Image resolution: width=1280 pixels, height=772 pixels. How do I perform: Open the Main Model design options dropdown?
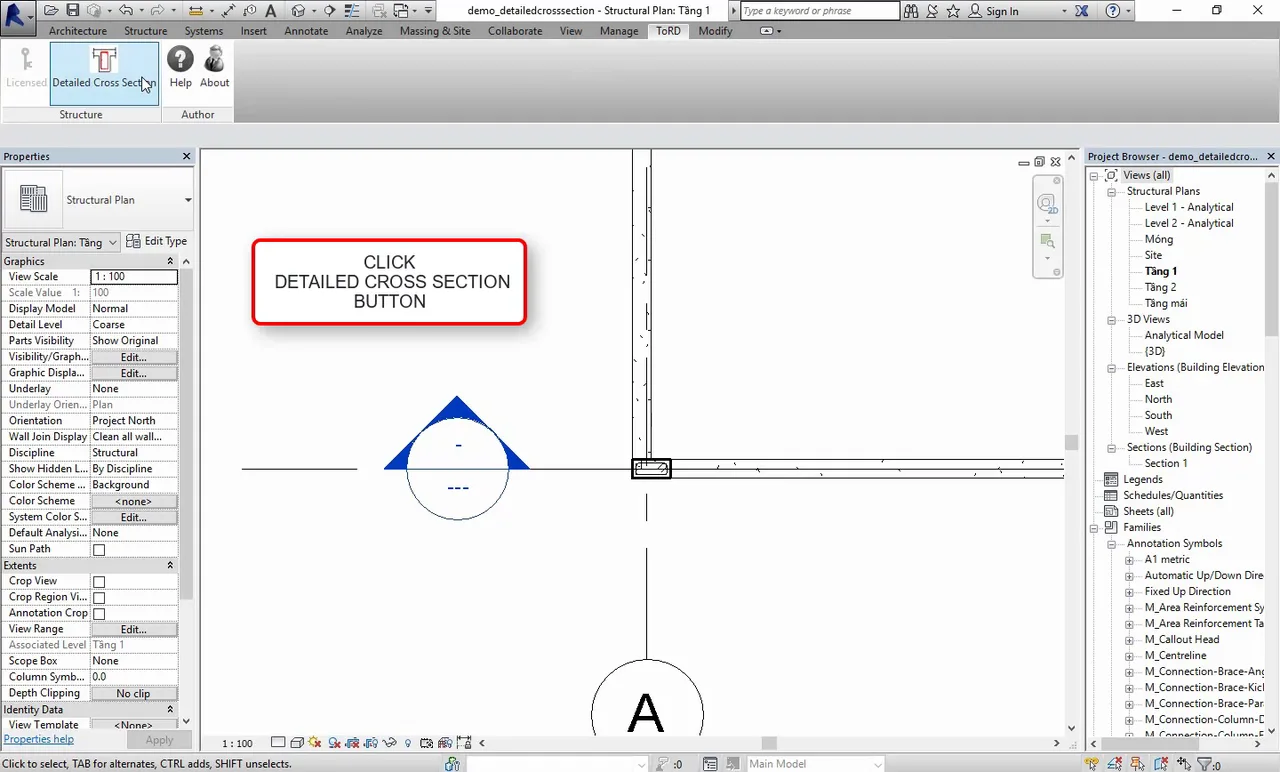816,764
